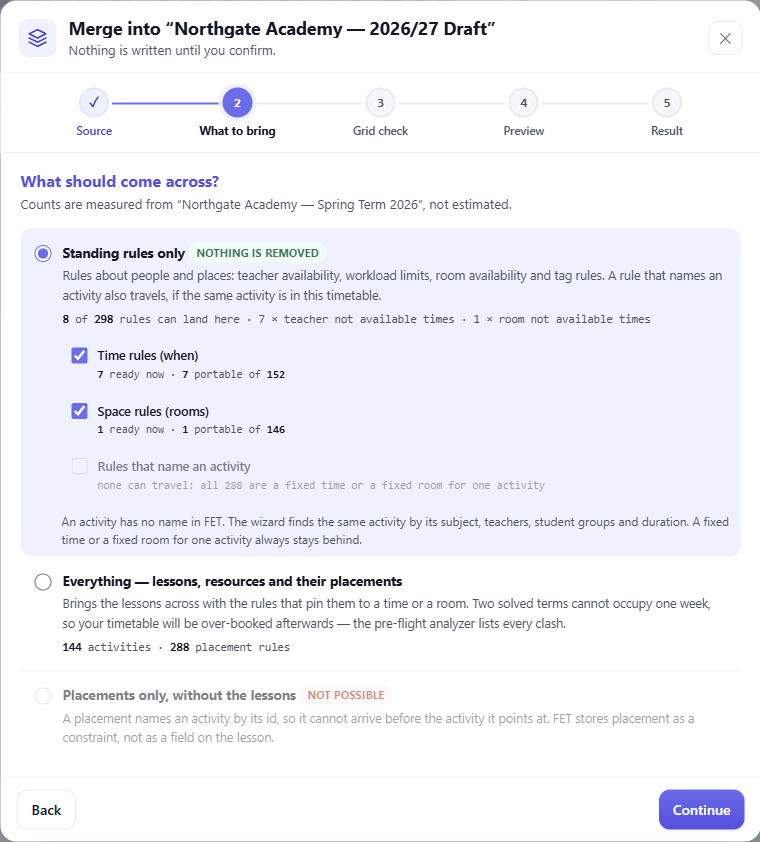Click the NOT POSSIBLE badge
The height and width of the screenshot is (842, 760).
pos(346,695)
